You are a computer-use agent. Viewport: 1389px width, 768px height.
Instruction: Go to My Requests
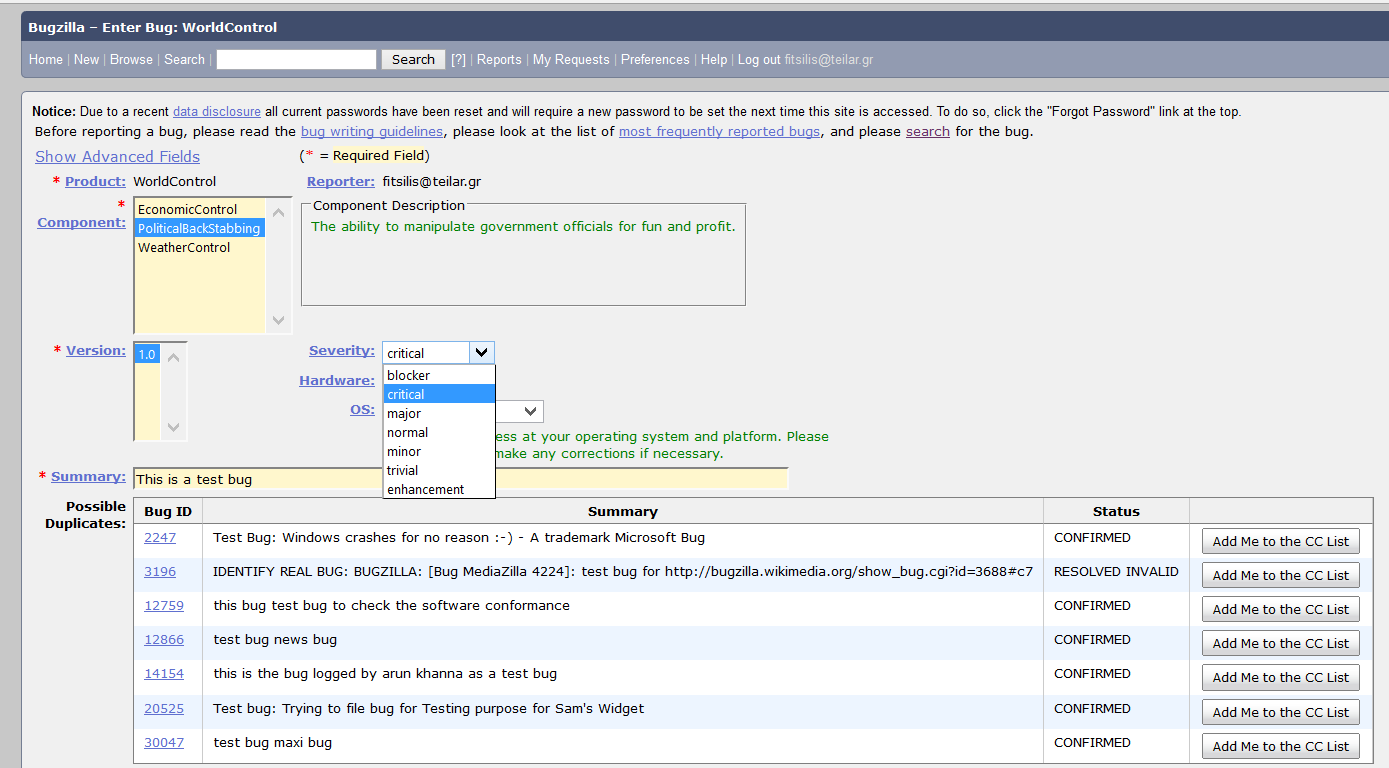571,60
